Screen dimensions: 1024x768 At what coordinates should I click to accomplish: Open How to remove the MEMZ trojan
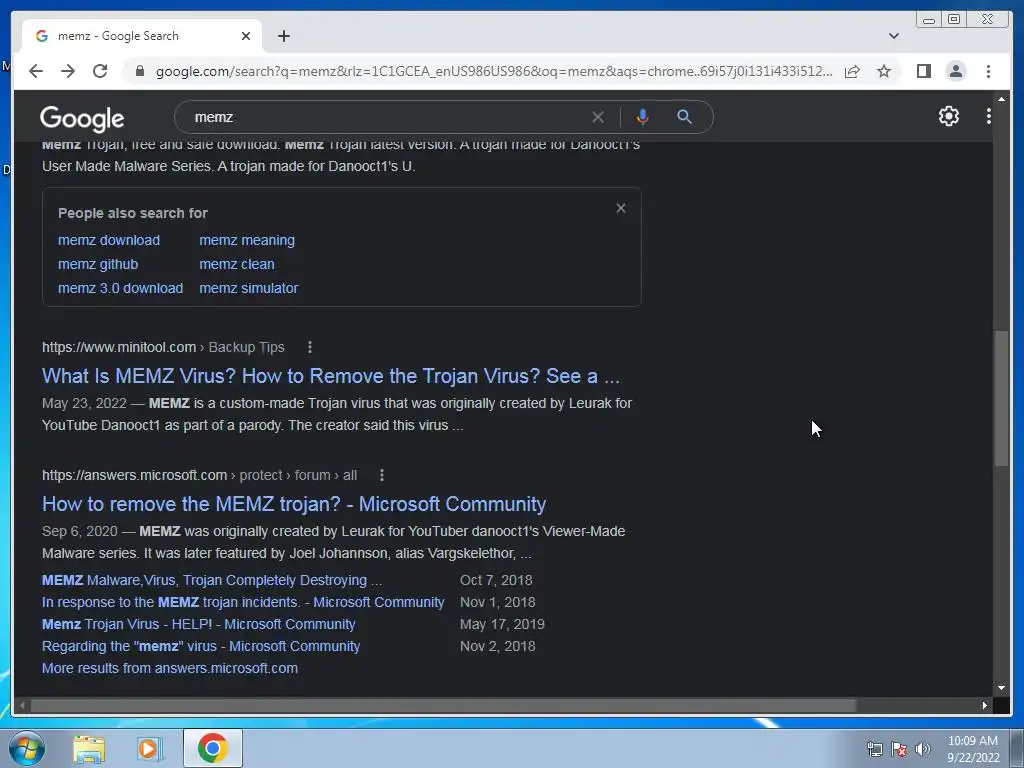point(294,504)
